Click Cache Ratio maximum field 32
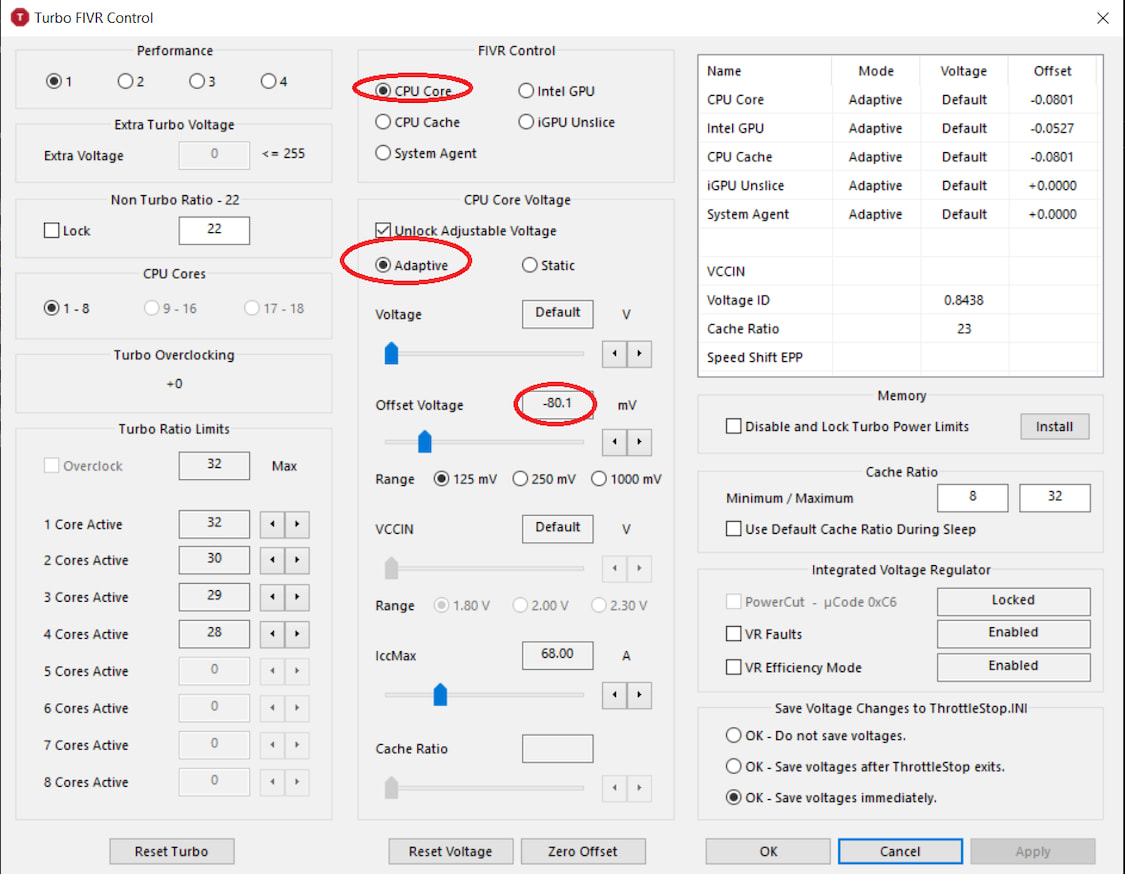Image resolution: width=1125 pixels, height=875 pixels. [x=1055, y=497]
